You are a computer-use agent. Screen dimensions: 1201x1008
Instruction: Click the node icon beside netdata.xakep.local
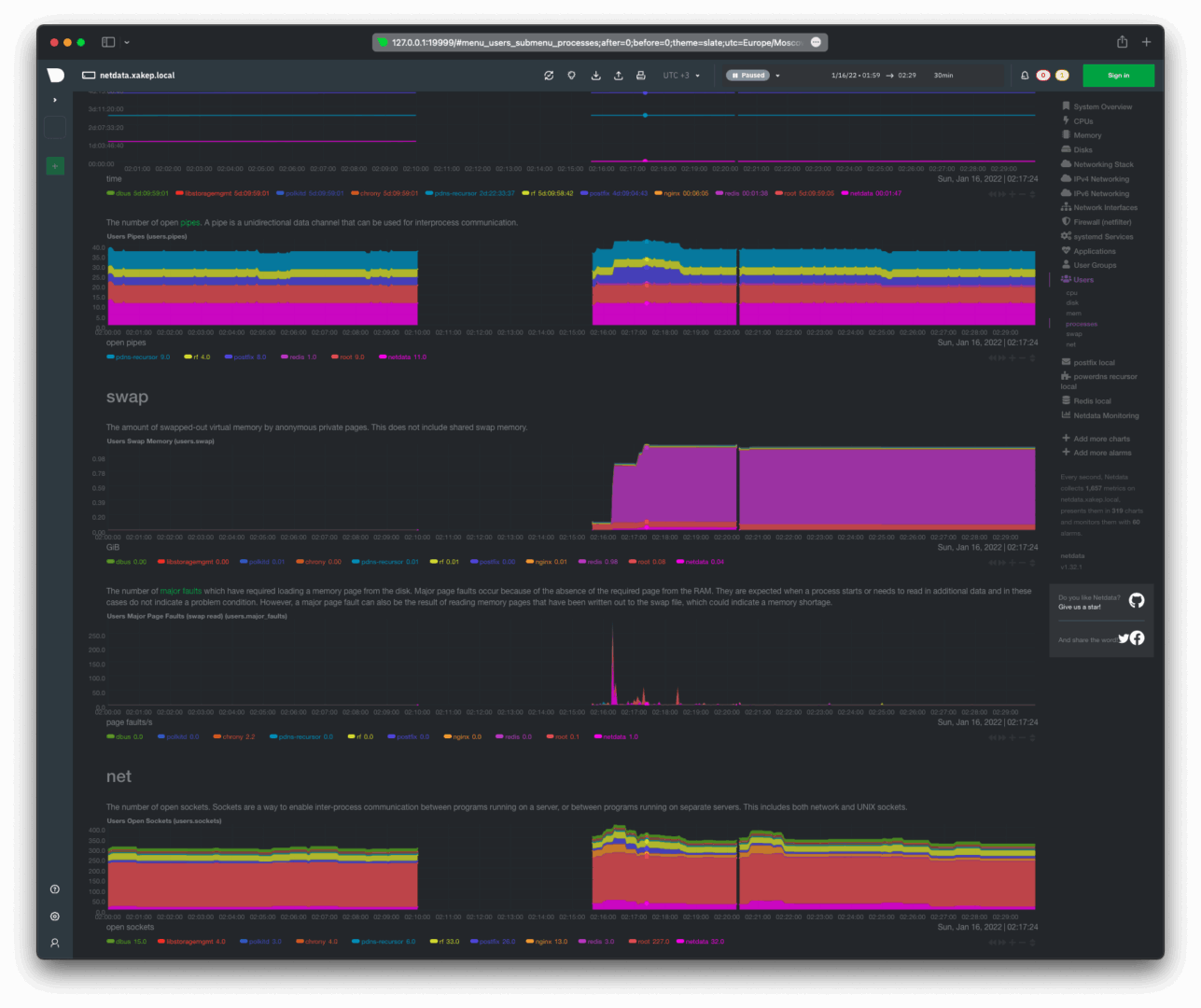point(89,76)
